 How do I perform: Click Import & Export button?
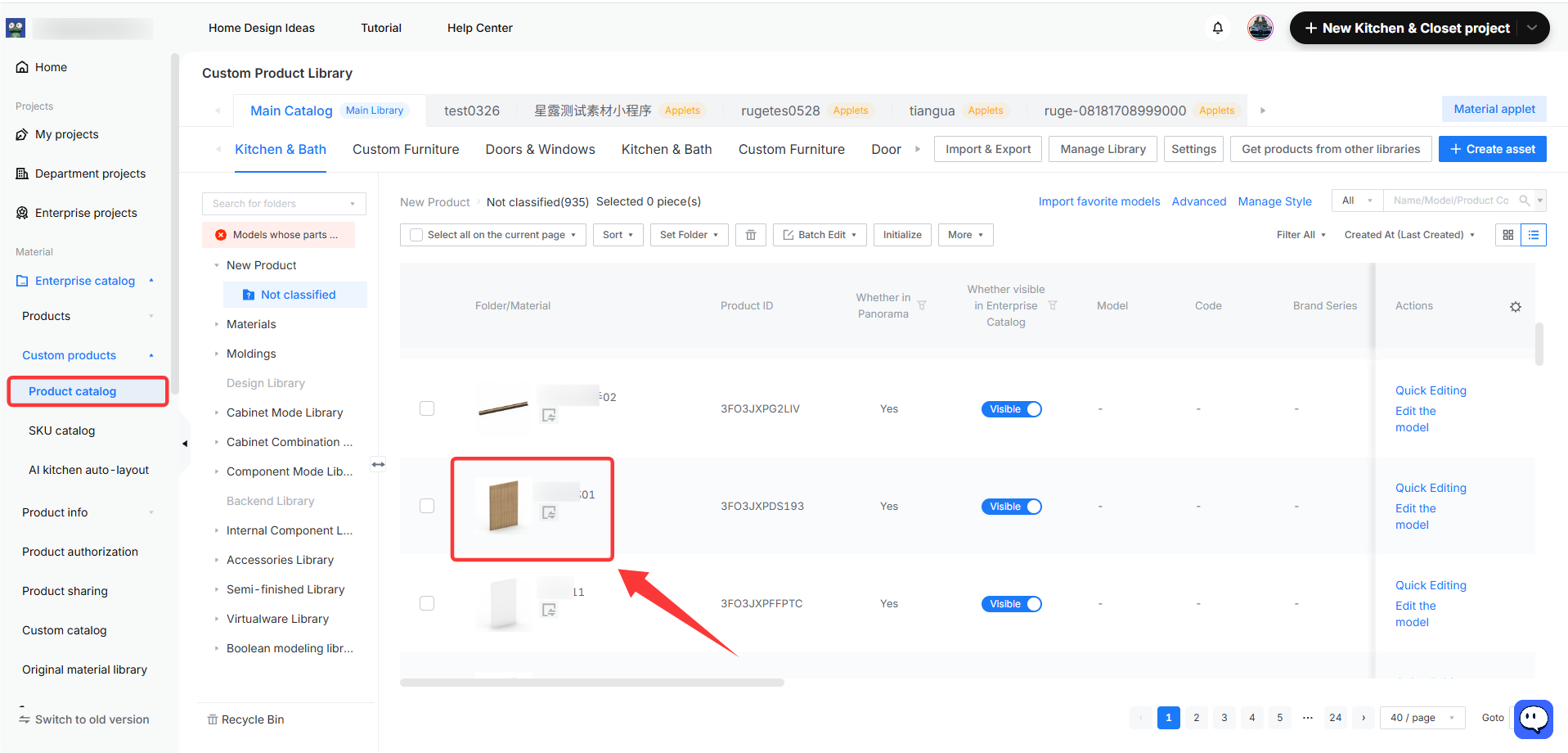[x=988, y=149]
